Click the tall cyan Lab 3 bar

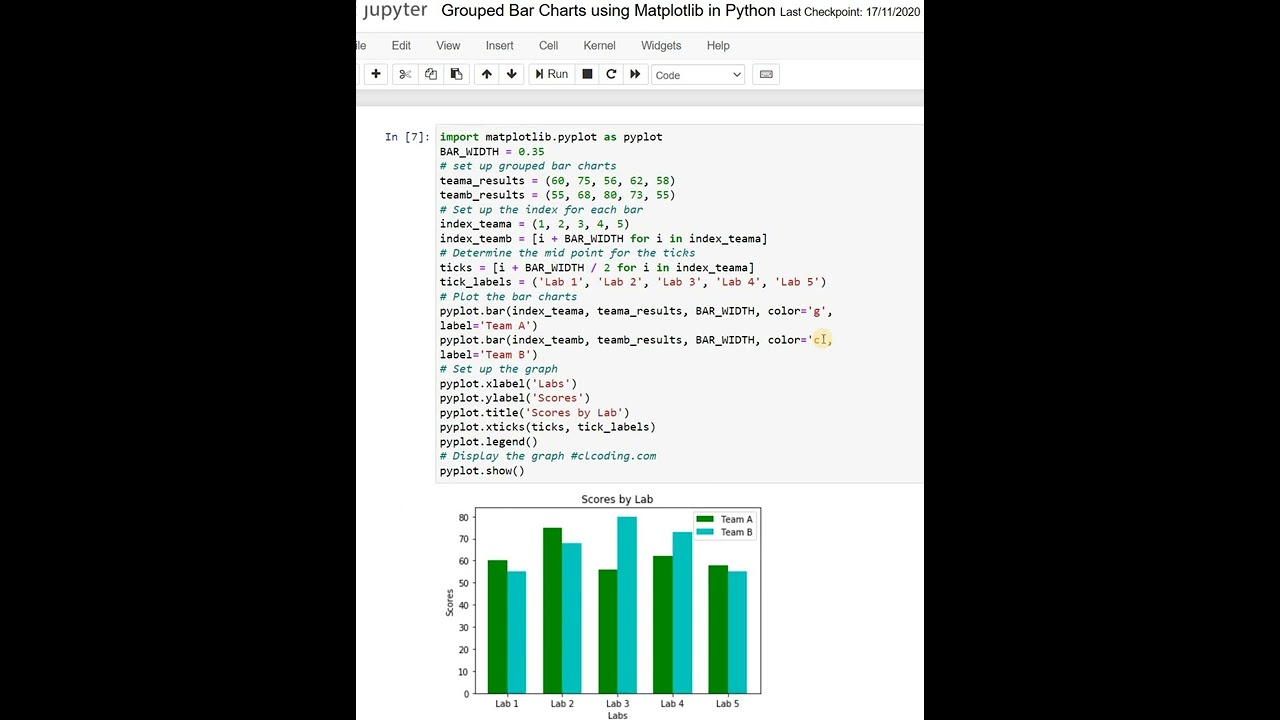(x=627, y=605)
